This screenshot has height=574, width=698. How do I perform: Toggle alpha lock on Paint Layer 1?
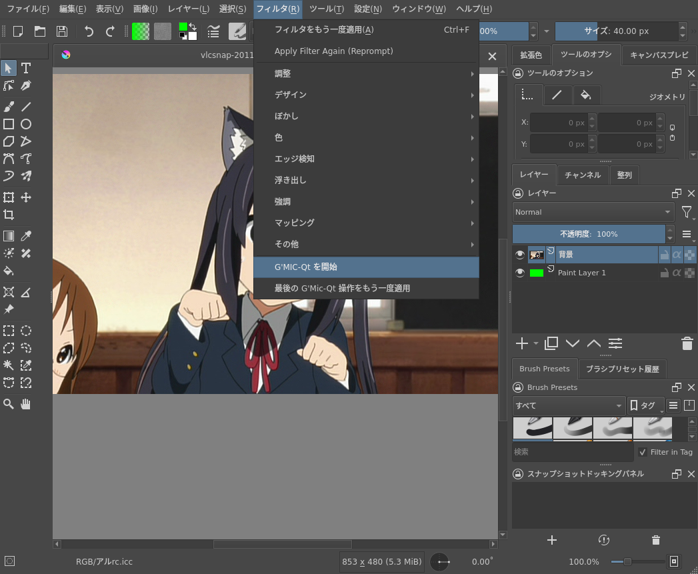[x=689, y=273]
